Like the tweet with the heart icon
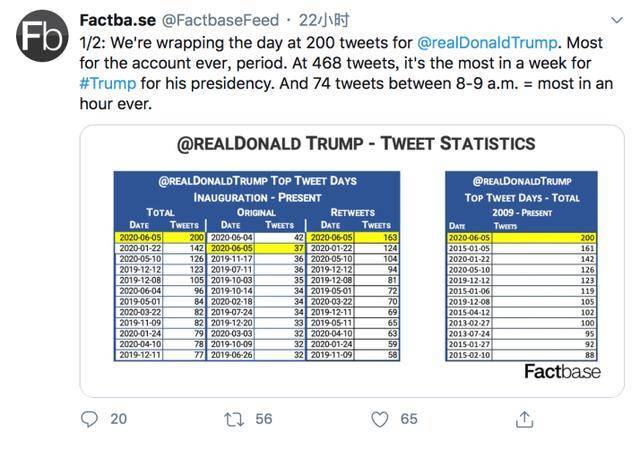 coord(379,419)
